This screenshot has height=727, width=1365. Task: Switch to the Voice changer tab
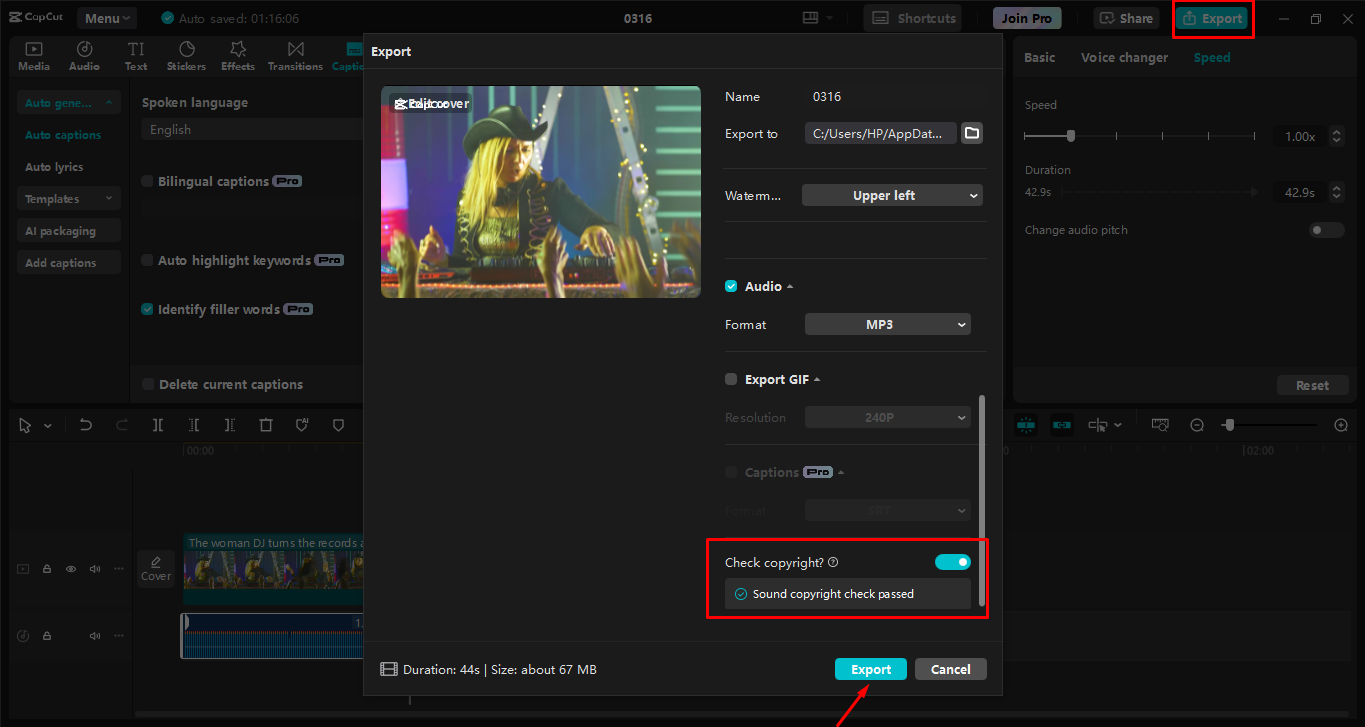click(x=1124, y=57)
